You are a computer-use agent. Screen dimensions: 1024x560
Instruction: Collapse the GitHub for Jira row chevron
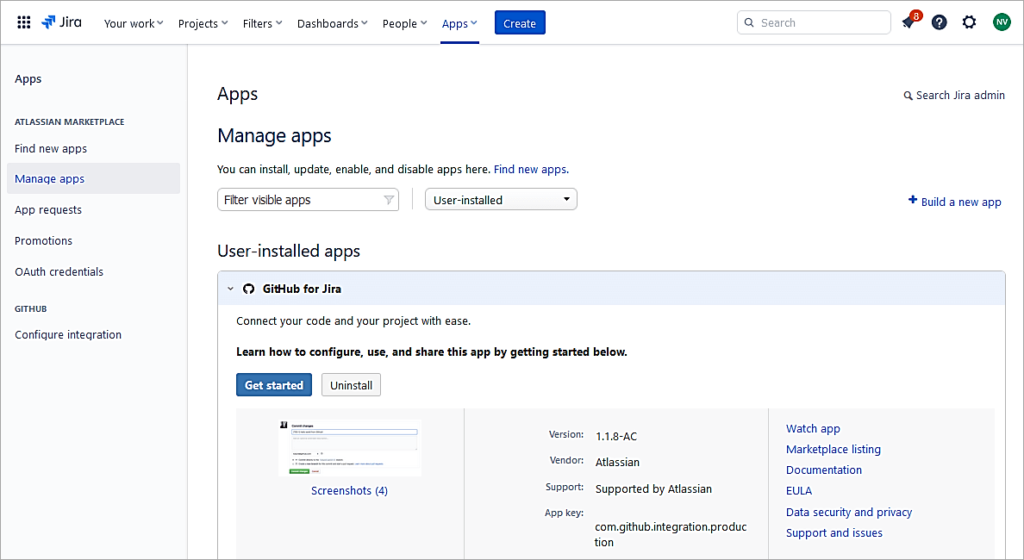pyautogui.click(x=231, y=288)
